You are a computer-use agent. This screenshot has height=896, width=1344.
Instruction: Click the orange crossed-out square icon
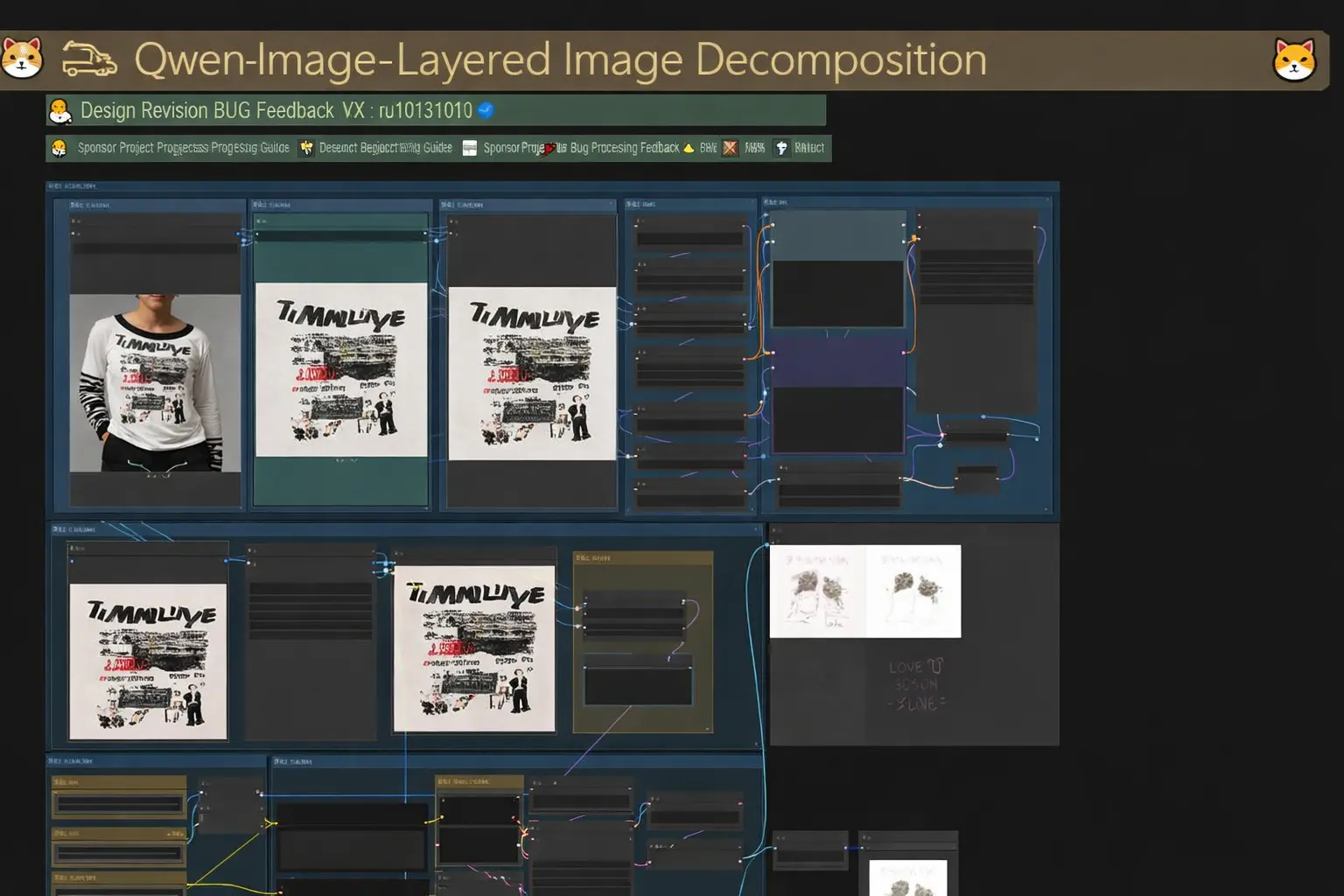730,148
